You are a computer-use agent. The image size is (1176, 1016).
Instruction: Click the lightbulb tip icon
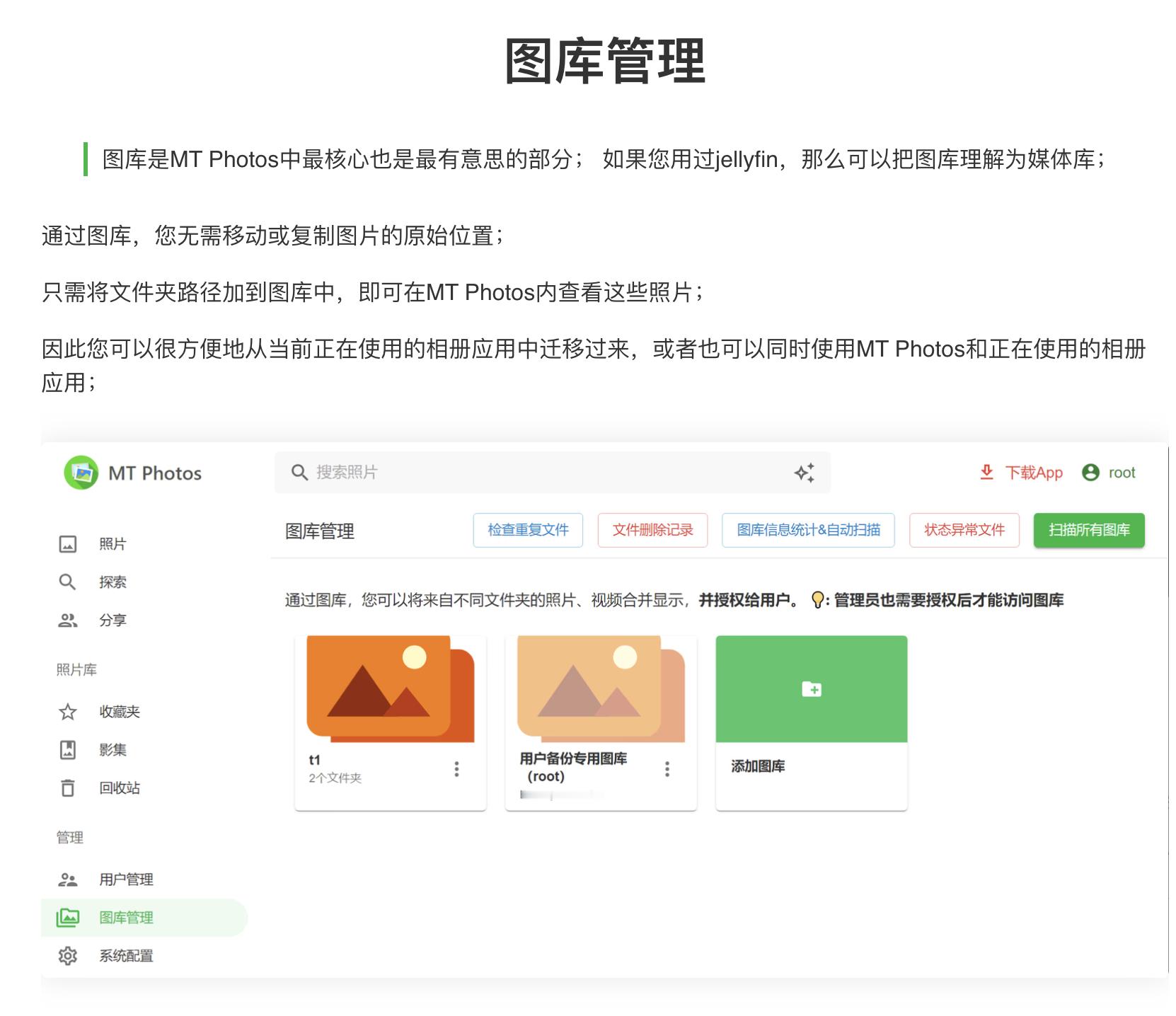pyautogui.click(x=818, y=600)
